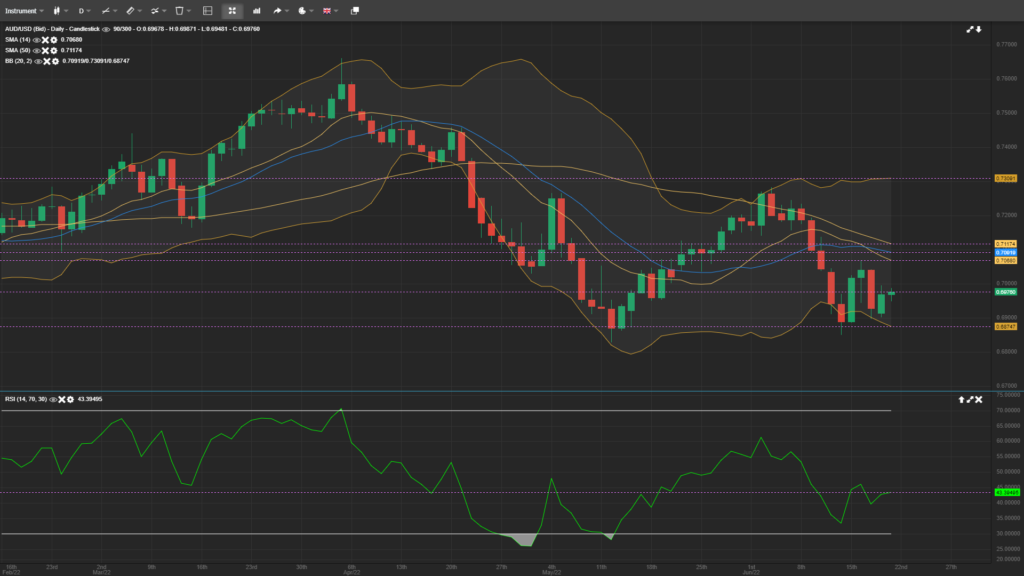Click the bar chart volume icon

(257, 10)
